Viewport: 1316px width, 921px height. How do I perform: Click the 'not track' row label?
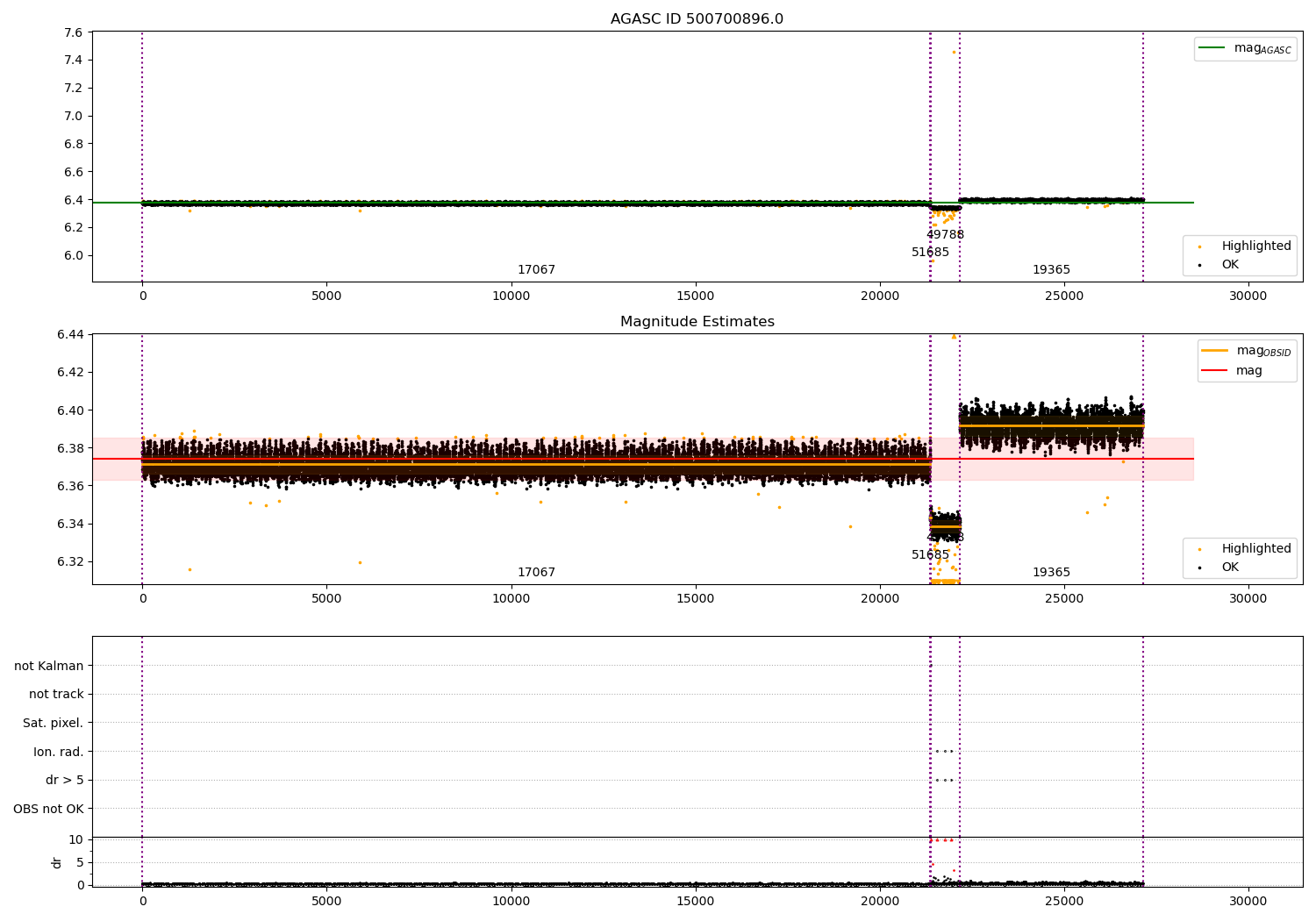[x=56, y=694]
